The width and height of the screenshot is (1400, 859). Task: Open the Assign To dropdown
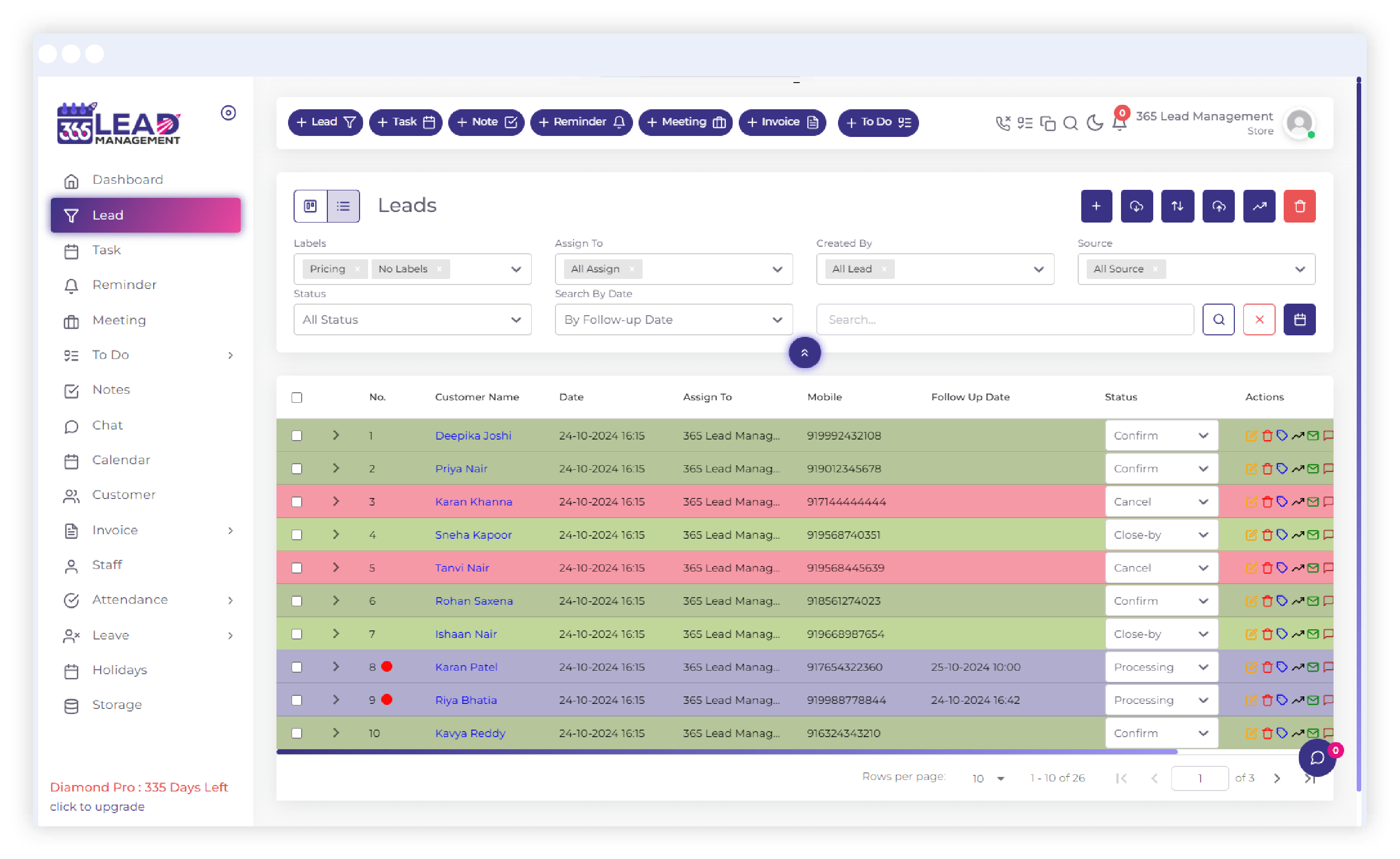[673, 269]
